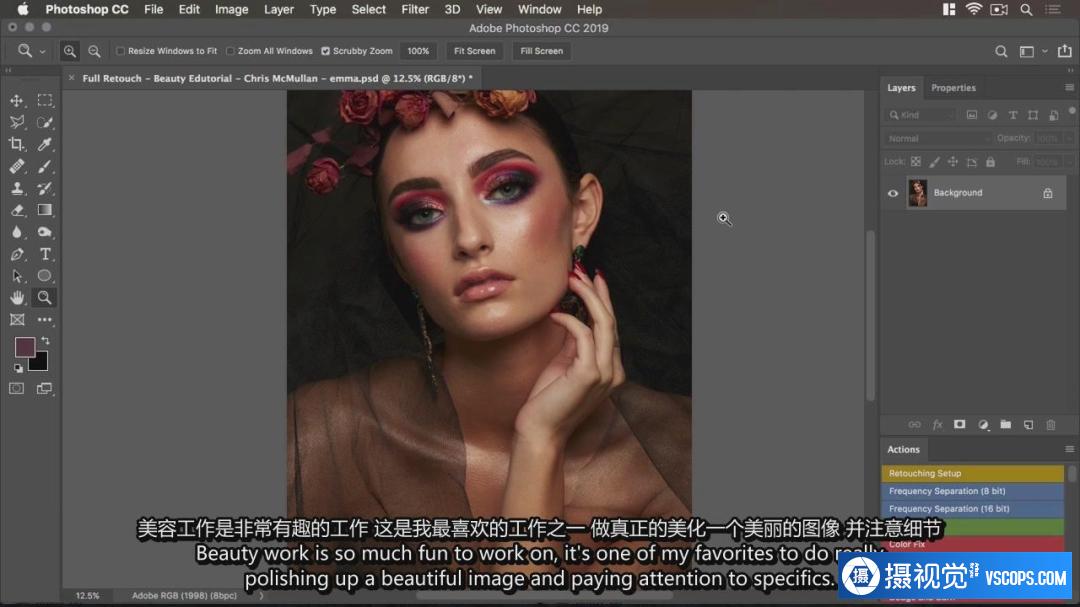The width and height of the screenshot is (1080, 607).
Task: Add a layer mask from Layers panel
Action: (959, 424)
